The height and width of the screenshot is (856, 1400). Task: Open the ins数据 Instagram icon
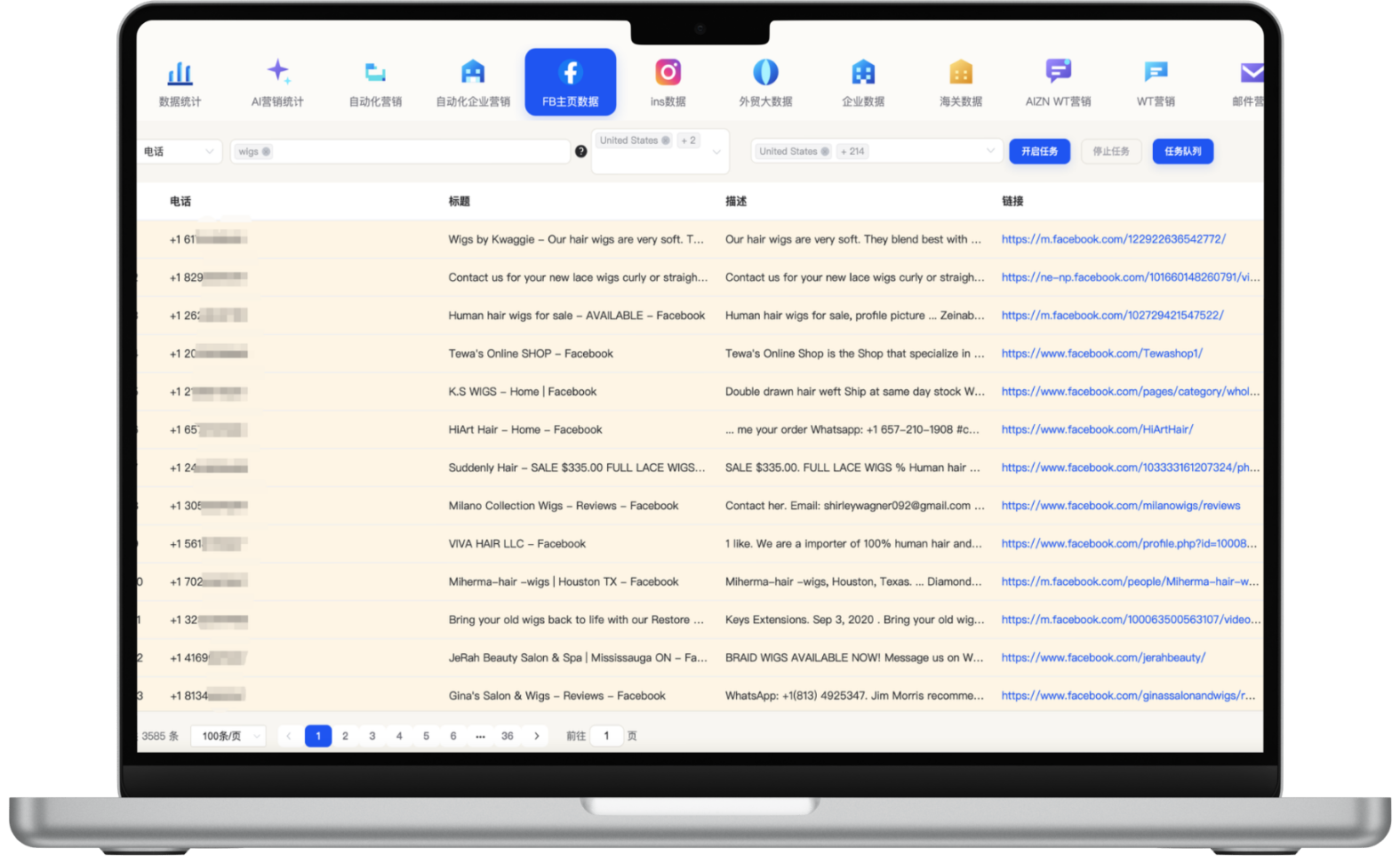[668, 72]
